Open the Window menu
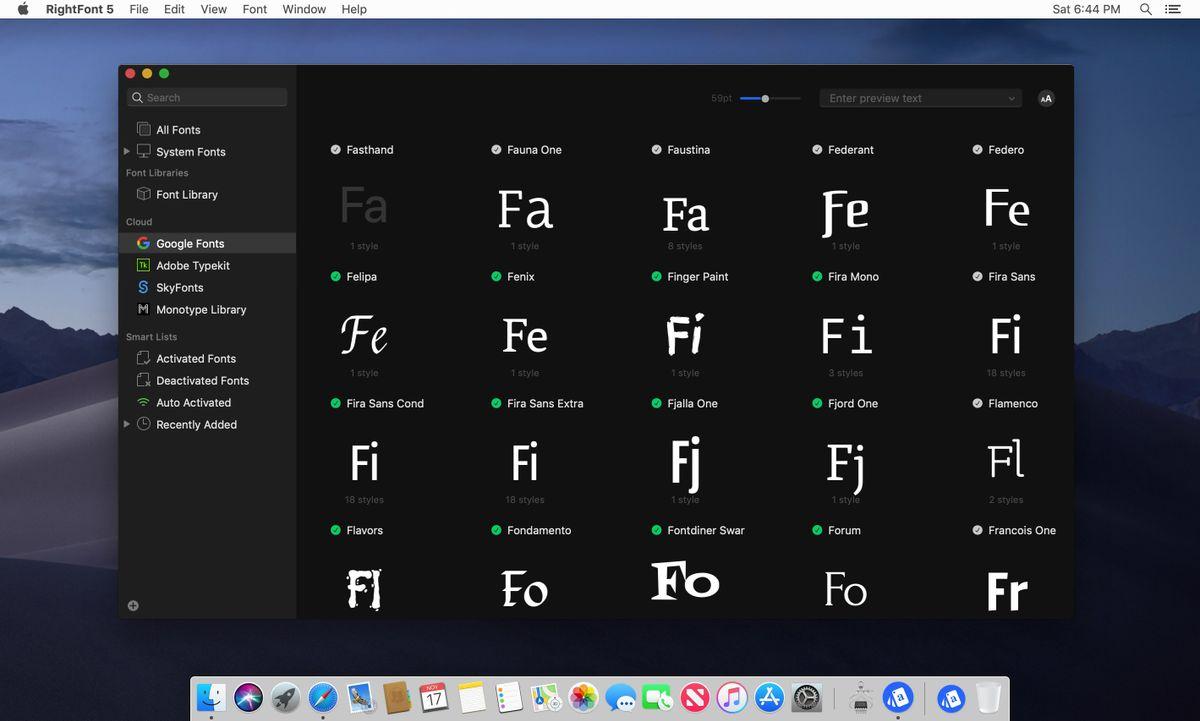 [x=304, y=9]
